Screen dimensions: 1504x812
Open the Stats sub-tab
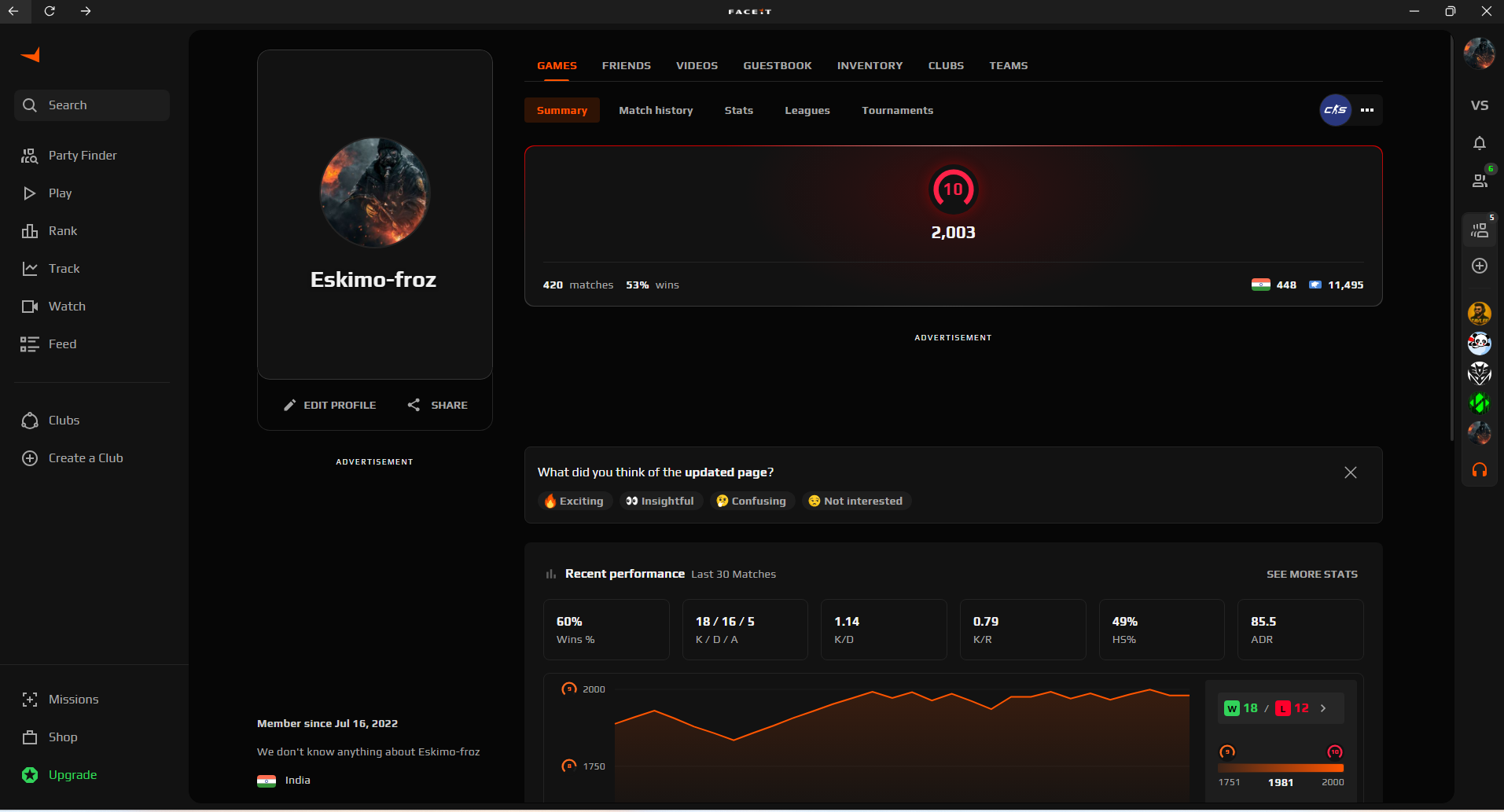click(739, 110)
